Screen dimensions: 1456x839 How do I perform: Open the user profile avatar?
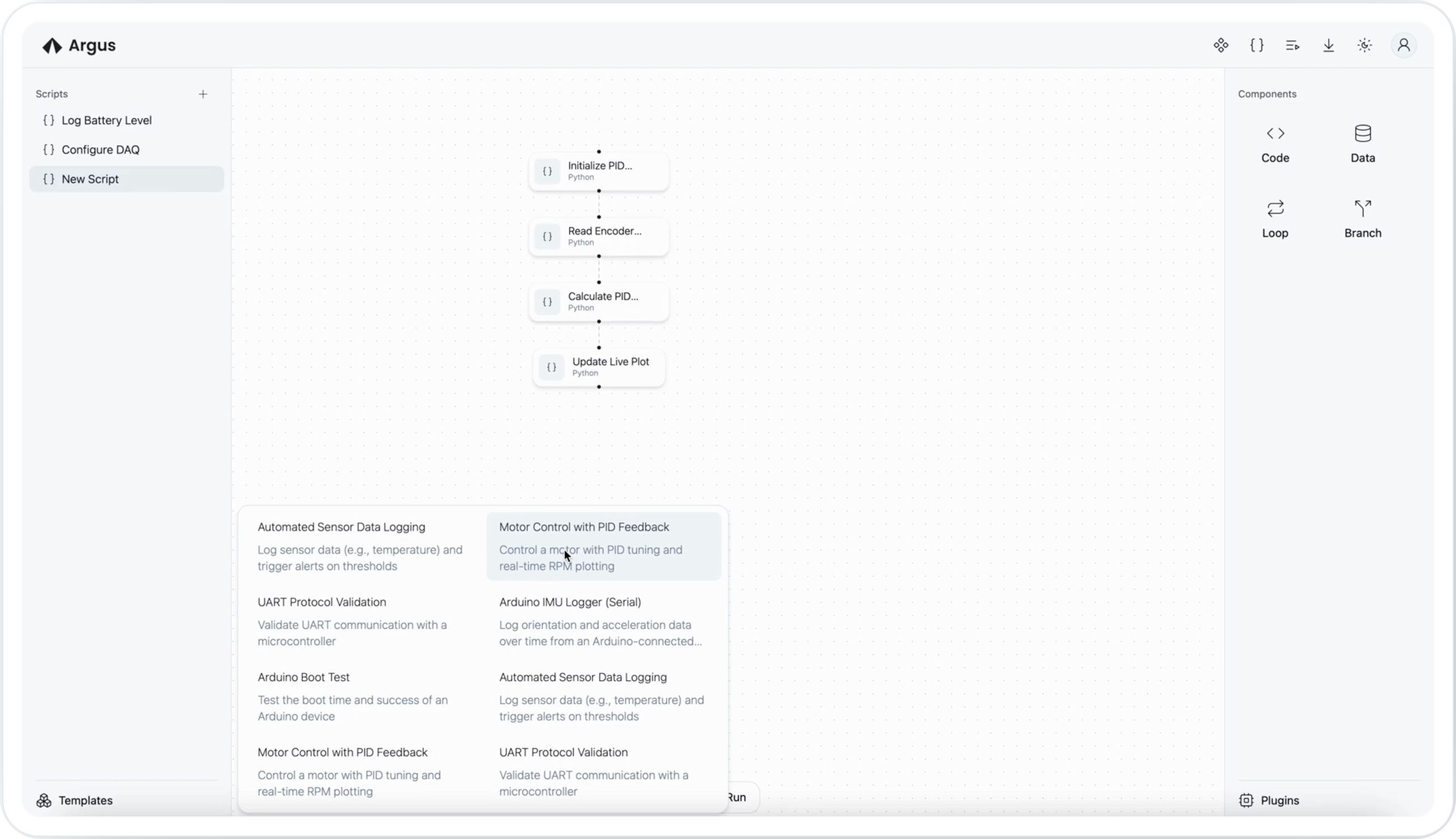(1404, 45)
